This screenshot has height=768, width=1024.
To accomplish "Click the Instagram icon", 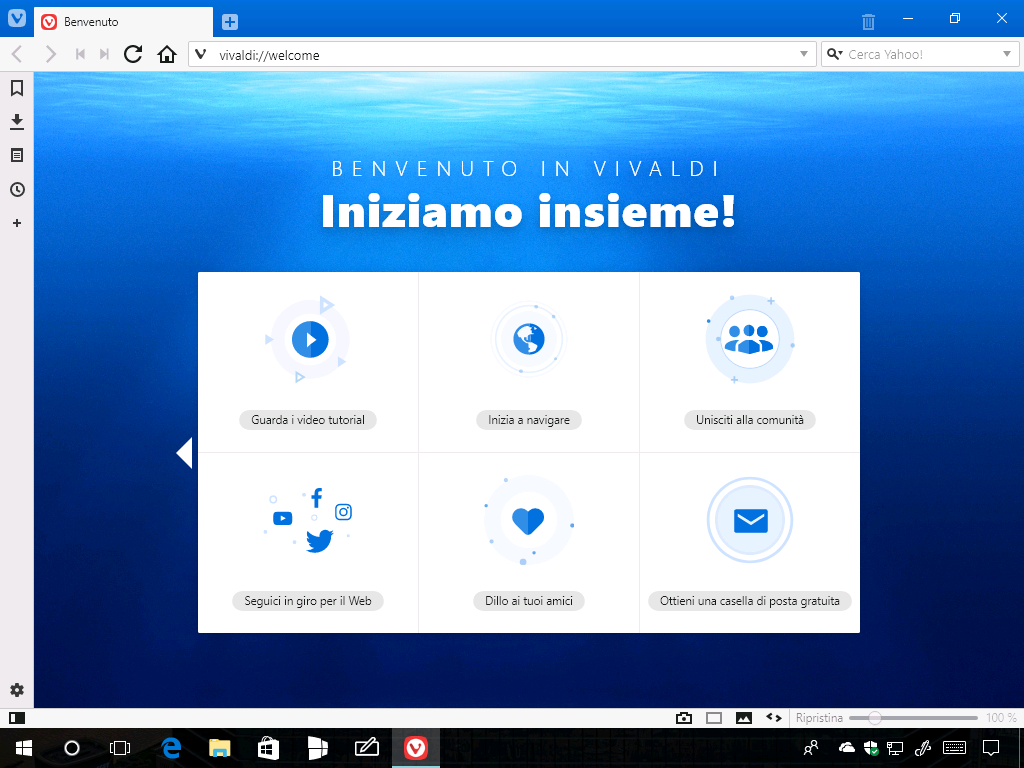I will pyautogui.click(x=344, y=512).
